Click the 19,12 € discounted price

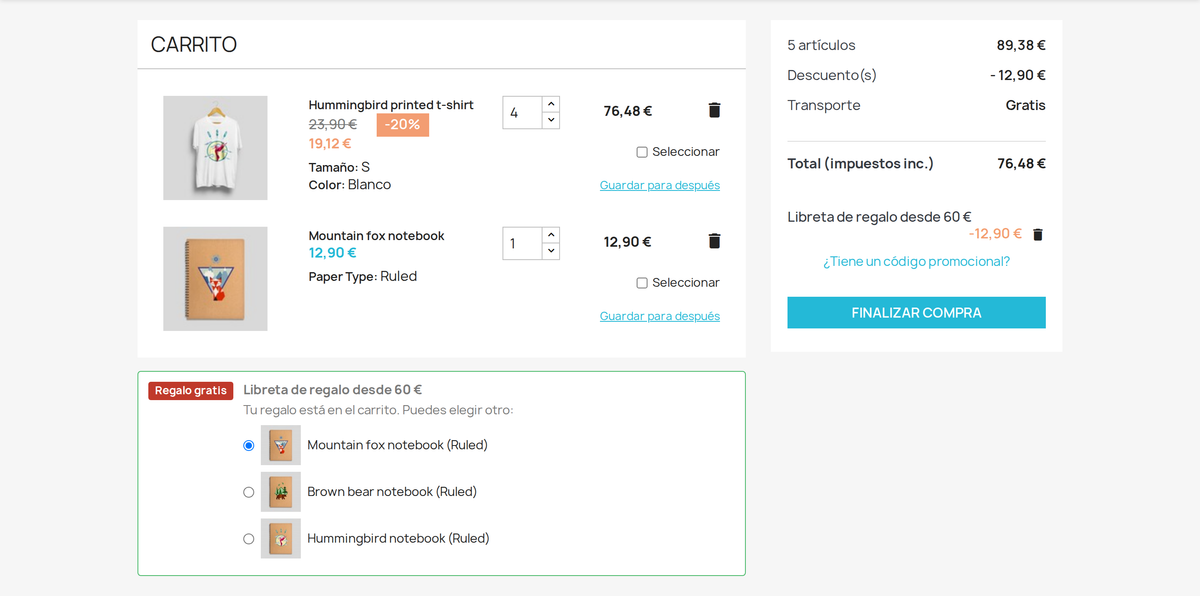(x=330, y=144)
